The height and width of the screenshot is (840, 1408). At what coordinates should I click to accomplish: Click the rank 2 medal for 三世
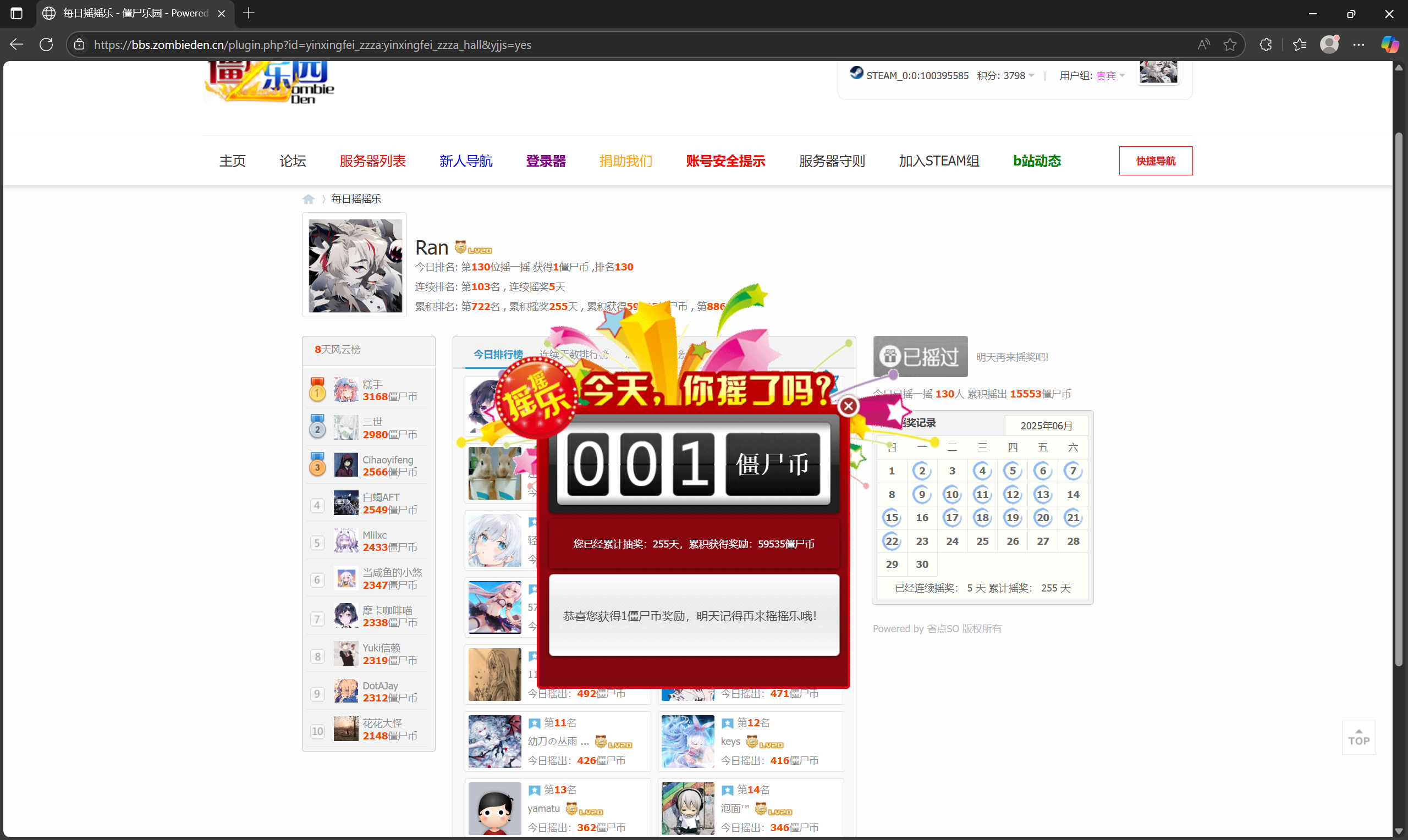[317, 427]
